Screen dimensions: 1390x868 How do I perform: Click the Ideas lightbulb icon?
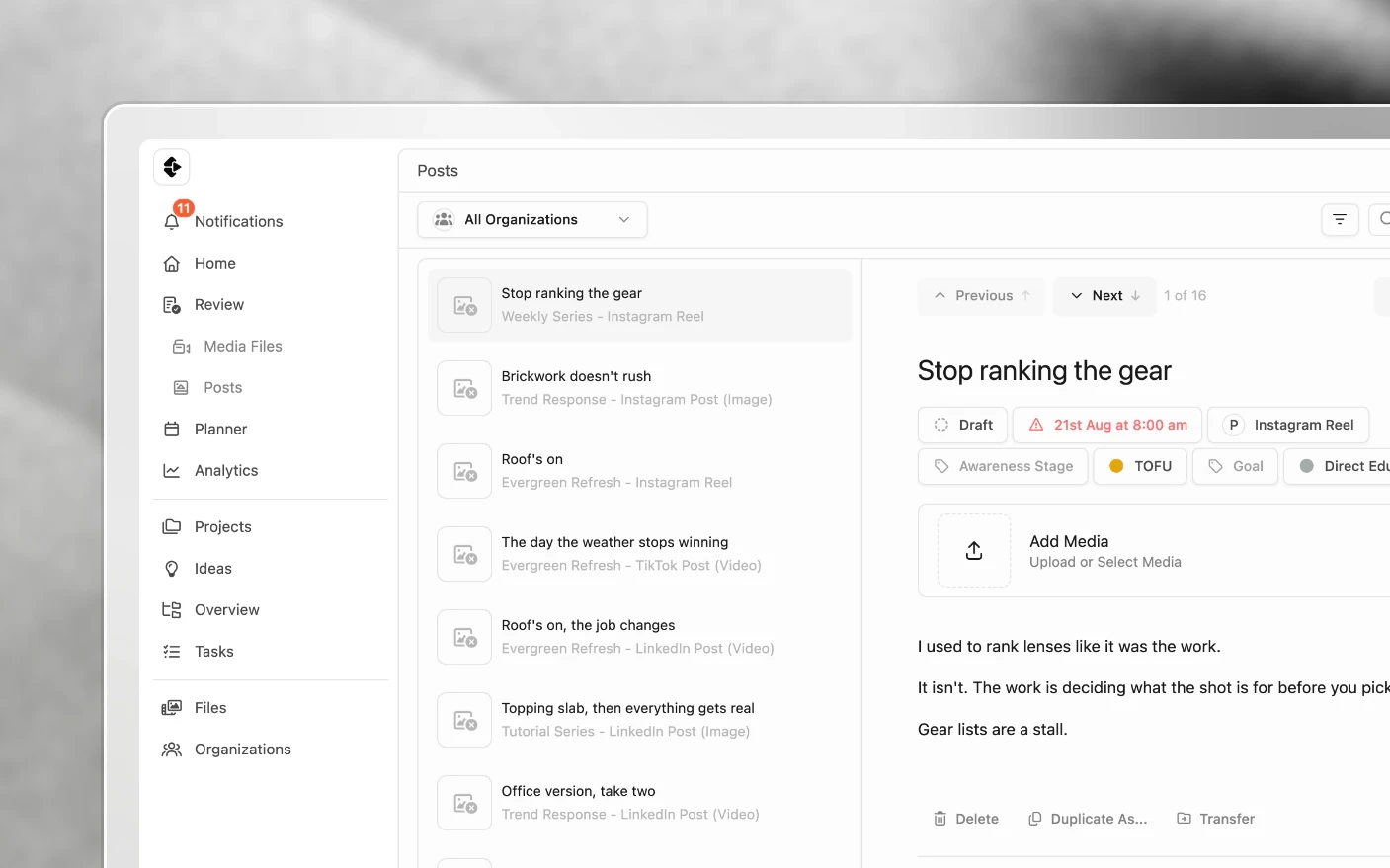[x=172, y=569]
